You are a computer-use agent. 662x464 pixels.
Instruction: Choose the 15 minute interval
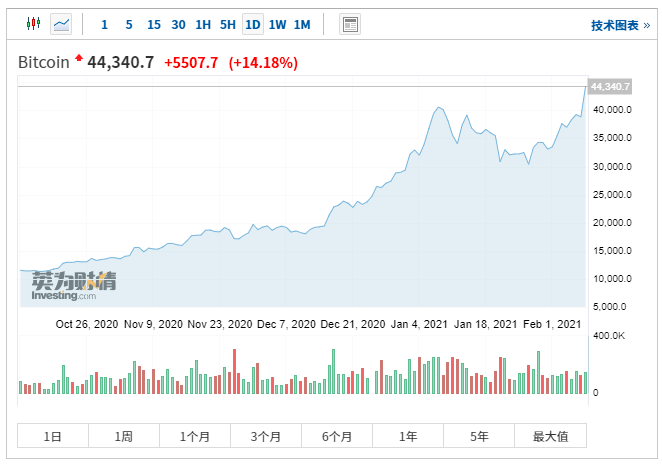154,24
